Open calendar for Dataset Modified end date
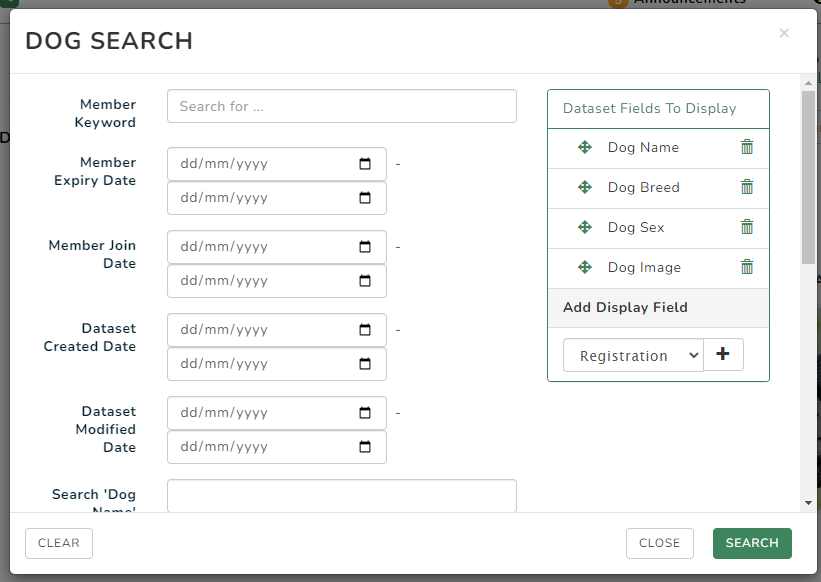Image resolution: width=821 pixels, height=582 pixels. (x=365, y=446)
